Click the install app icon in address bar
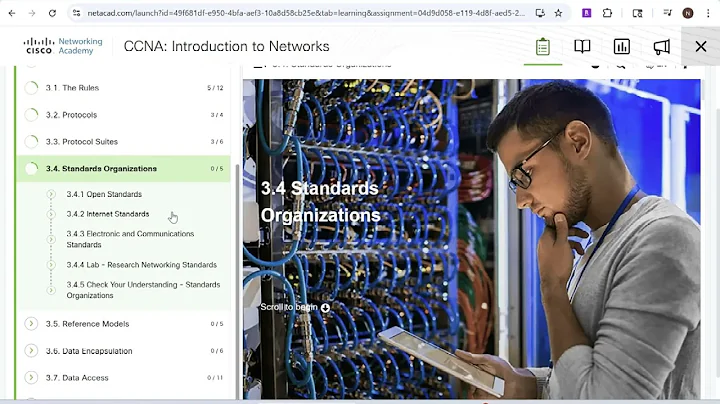Screen dimensions: 720x404 (540, 13)
